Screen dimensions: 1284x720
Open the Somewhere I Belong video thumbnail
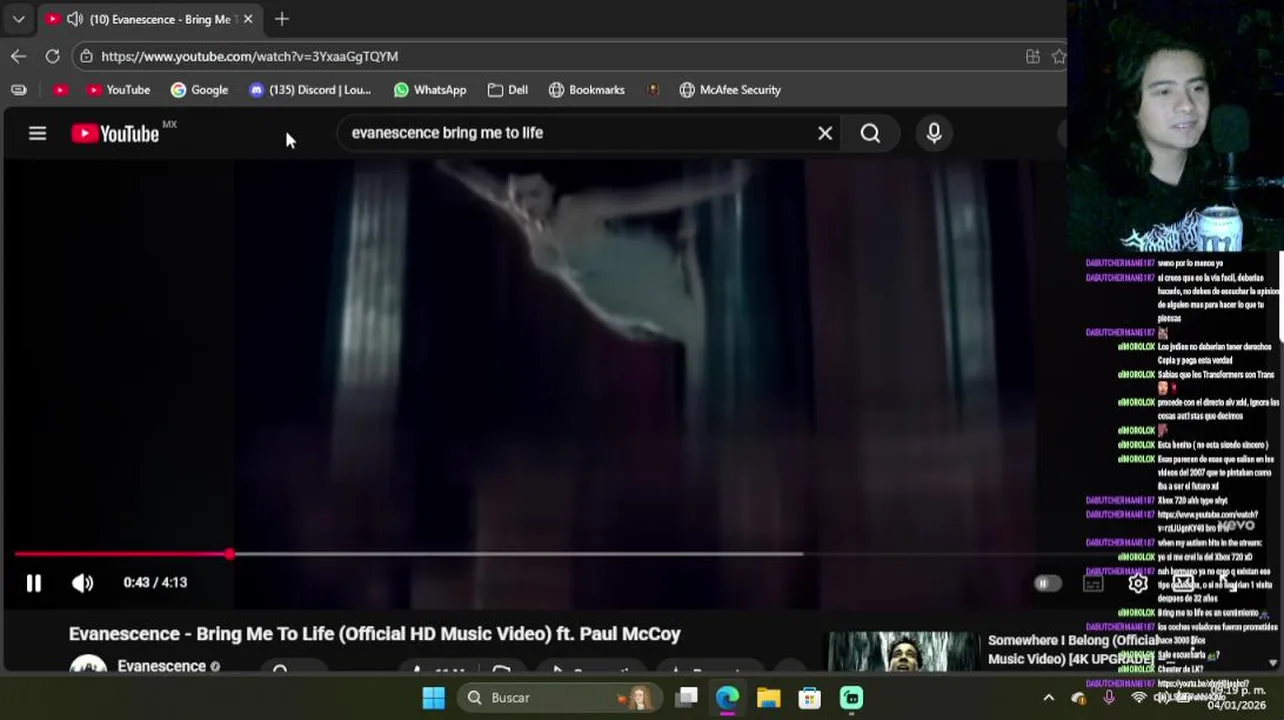[x=903, y=652]
